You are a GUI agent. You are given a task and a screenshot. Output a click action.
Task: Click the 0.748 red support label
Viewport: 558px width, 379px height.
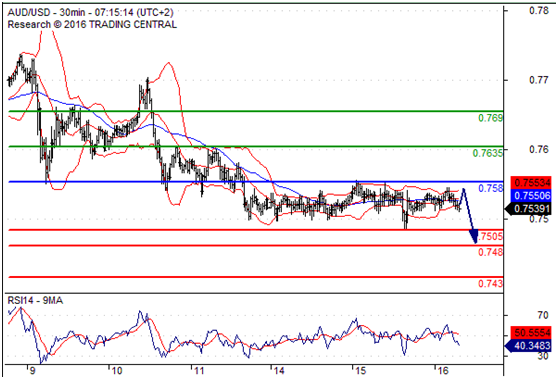(490, 252)
